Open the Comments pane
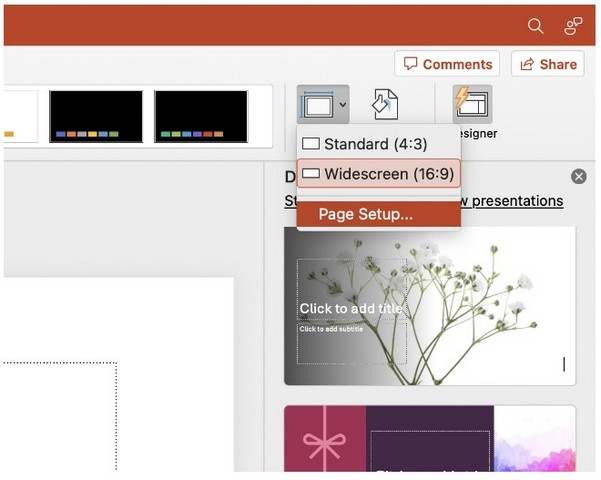Image resolution: width=601 pixels, height=480 pixels. [x=448, y=64]
